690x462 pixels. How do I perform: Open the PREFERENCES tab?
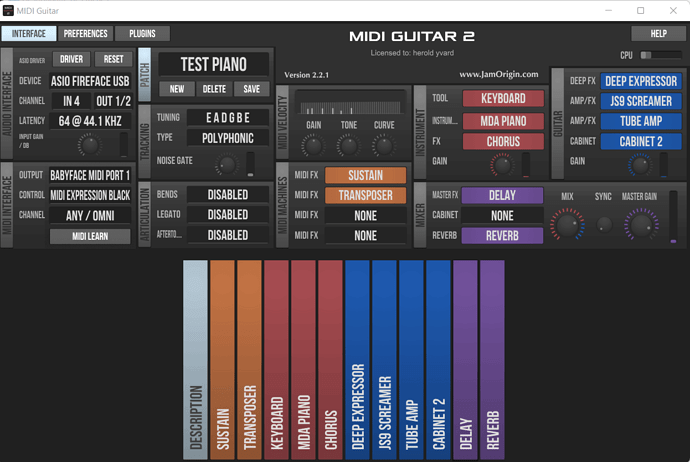click(x=85, y=34)
